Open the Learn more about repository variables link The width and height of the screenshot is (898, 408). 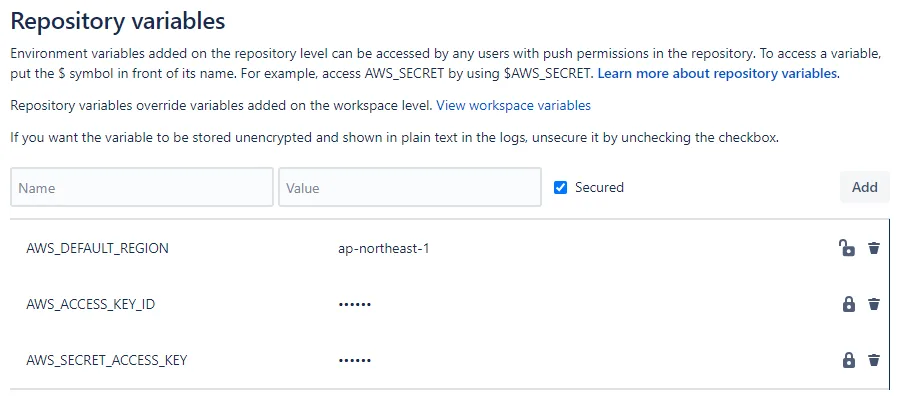coord(717,74)
